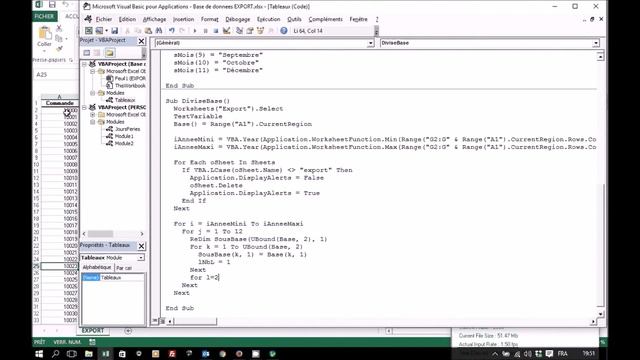
Task: Open the Outils menu
Action: tap(294, 19)
